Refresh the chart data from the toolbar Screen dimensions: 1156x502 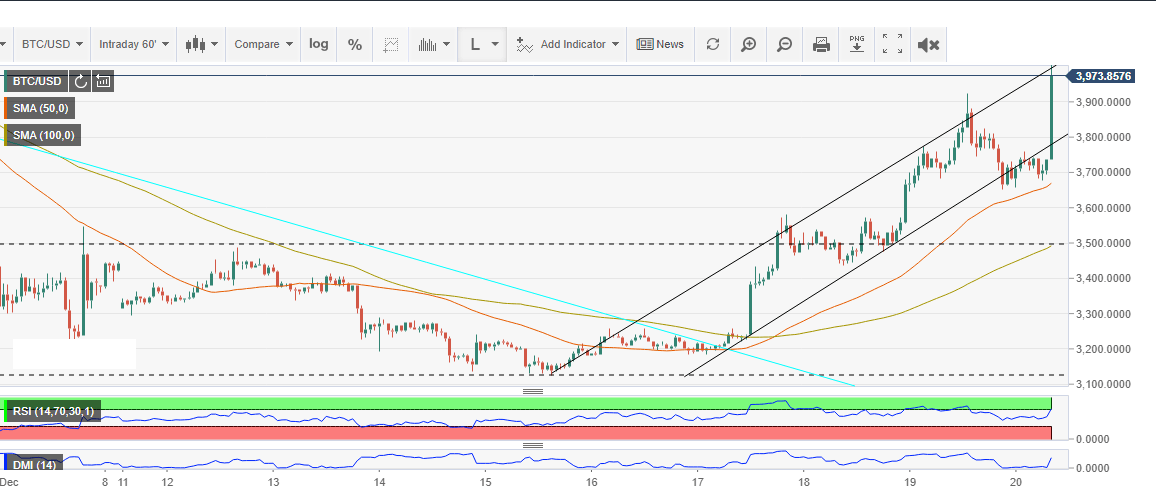(712, 44)
